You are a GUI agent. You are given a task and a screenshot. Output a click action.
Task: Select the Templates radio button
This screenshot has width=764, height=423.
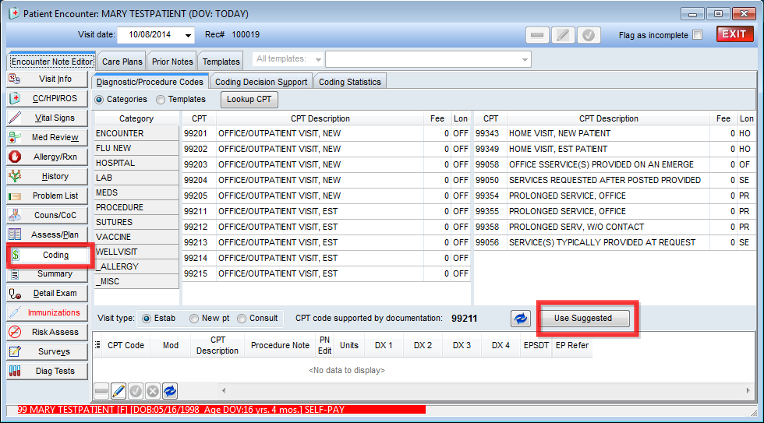pyautogui.click(x=160, y=99)
